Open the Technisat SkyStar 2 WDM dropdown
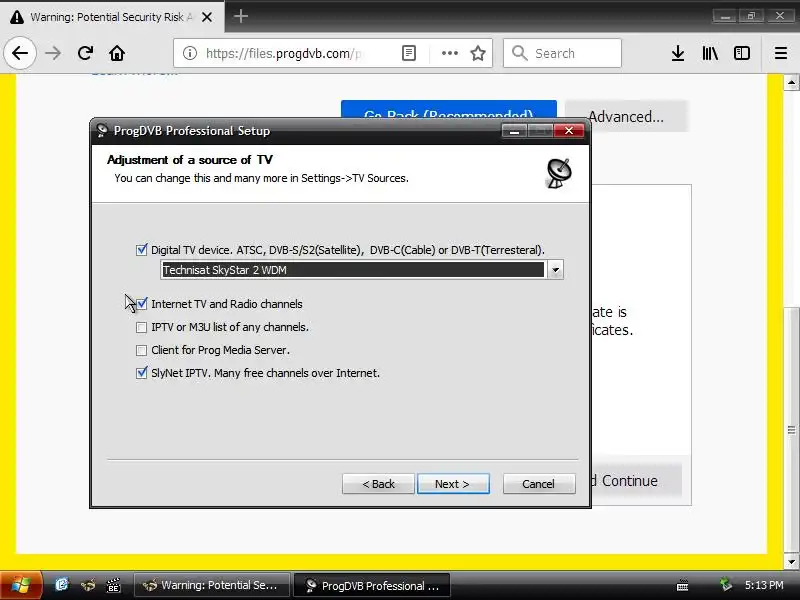800x600 pixels. [x=555, y=269]
